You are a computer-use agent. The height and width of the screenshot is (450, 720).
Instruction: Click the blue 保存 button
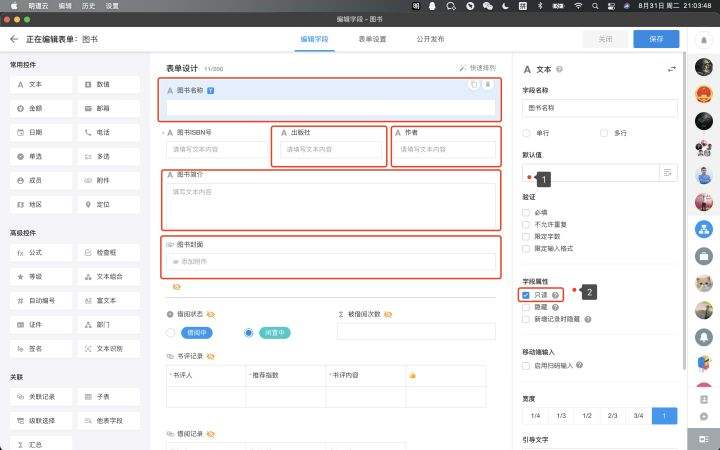click(655, 39)
